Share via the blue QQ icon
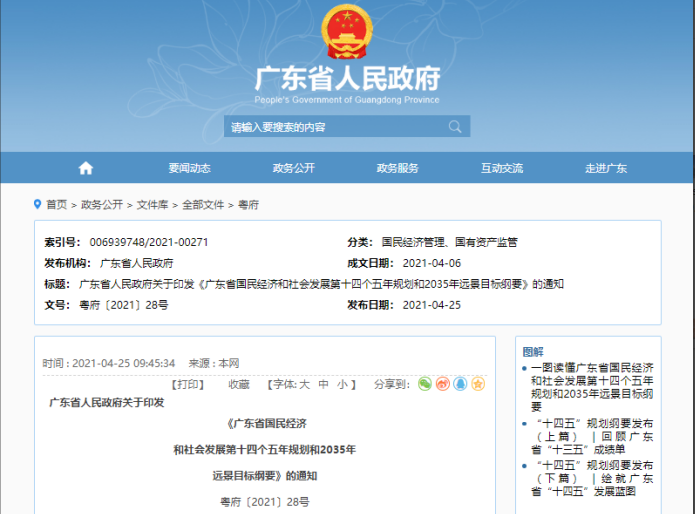Screen dimensions: 695x514 [x=460, y=384]
